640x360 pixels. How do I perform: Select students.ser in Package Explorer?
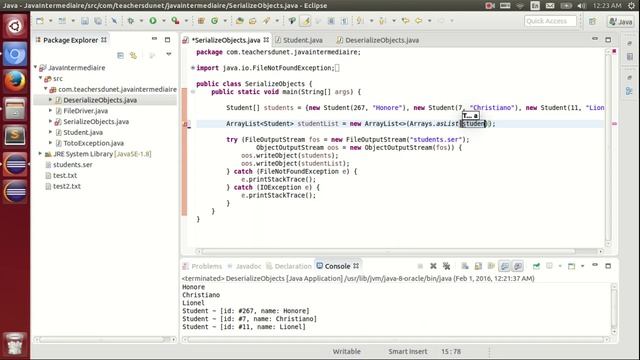click(x=73, y=164)
